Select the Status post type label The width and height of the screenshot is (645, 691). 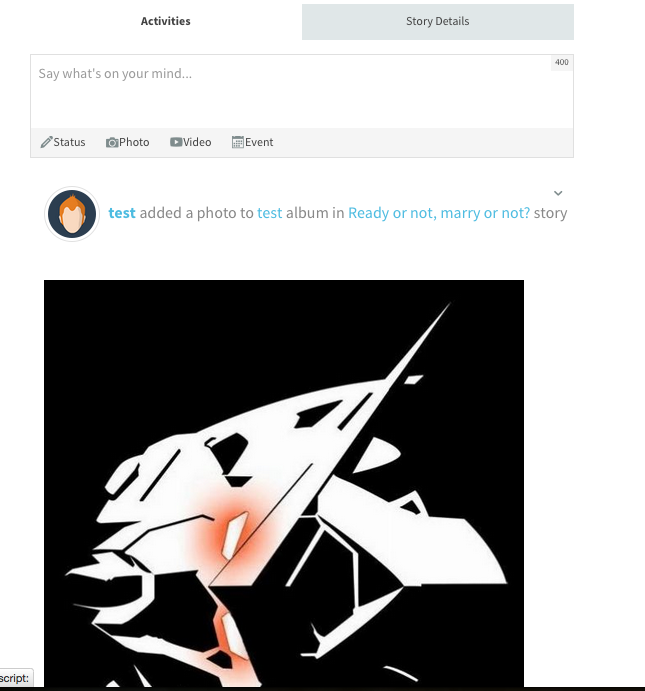click(x=69, y=142)
